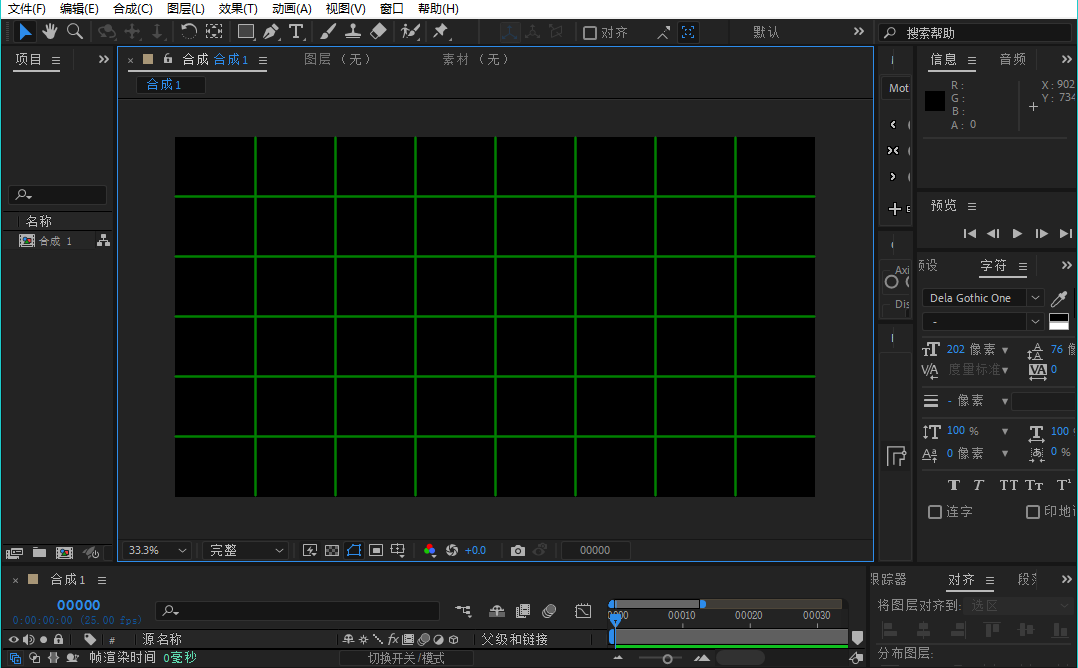The height and width of the screenshot is (668, 1078).
Task: Switch to the 音频 tab
Action: point(1012,59)
